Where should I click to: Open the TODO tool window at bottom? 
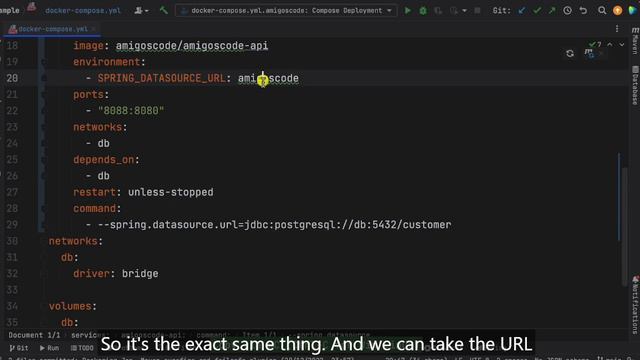tap(82, 348)
